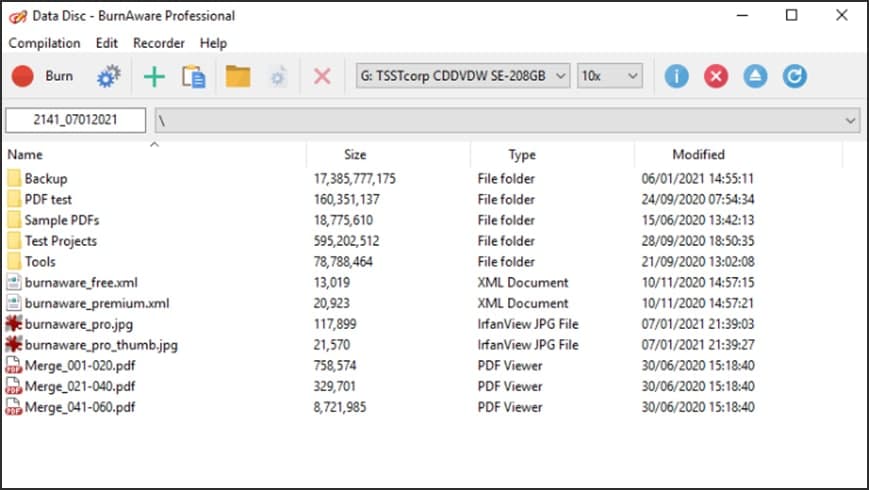869x490 pixels.
Task: Open burn options gear icon
Action: click(x=108, y=76)
